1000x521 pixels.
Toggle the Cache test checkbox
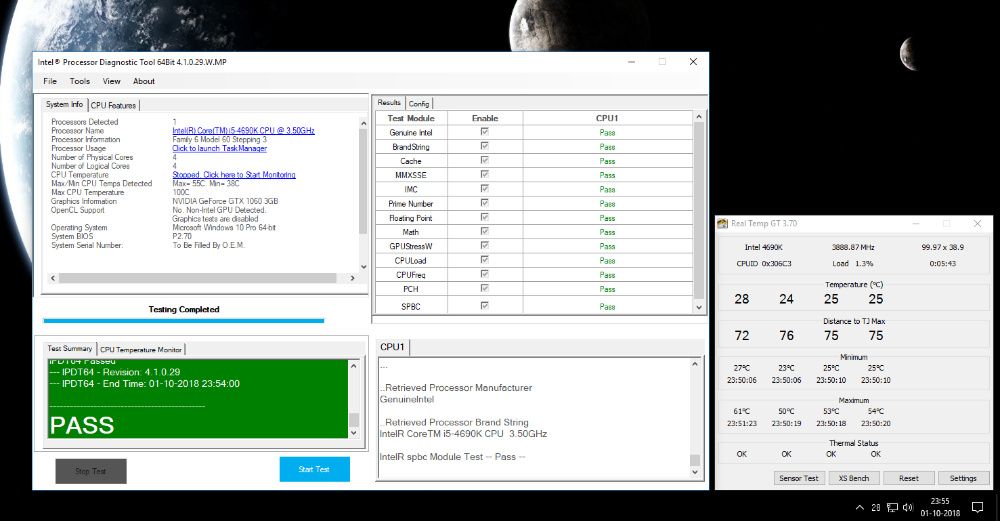coord(485,160)
